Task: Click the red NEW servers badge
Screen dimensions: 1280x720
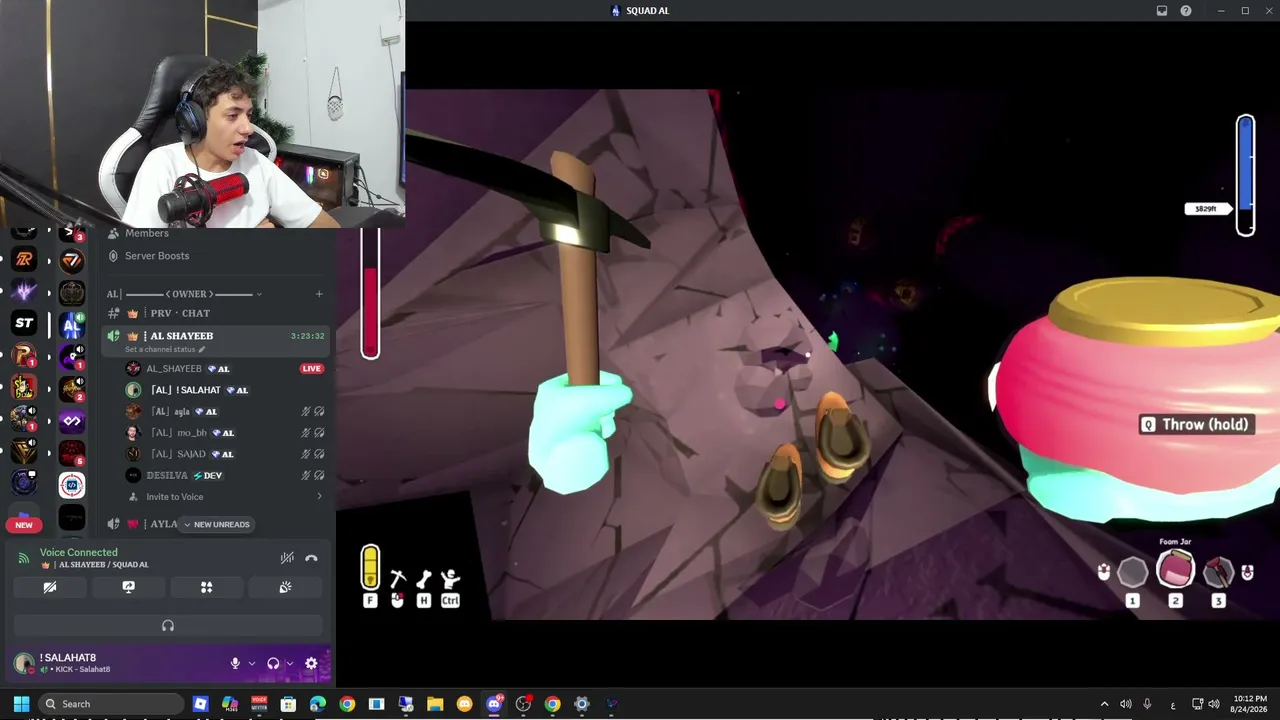Action: [x=24, y=525]
